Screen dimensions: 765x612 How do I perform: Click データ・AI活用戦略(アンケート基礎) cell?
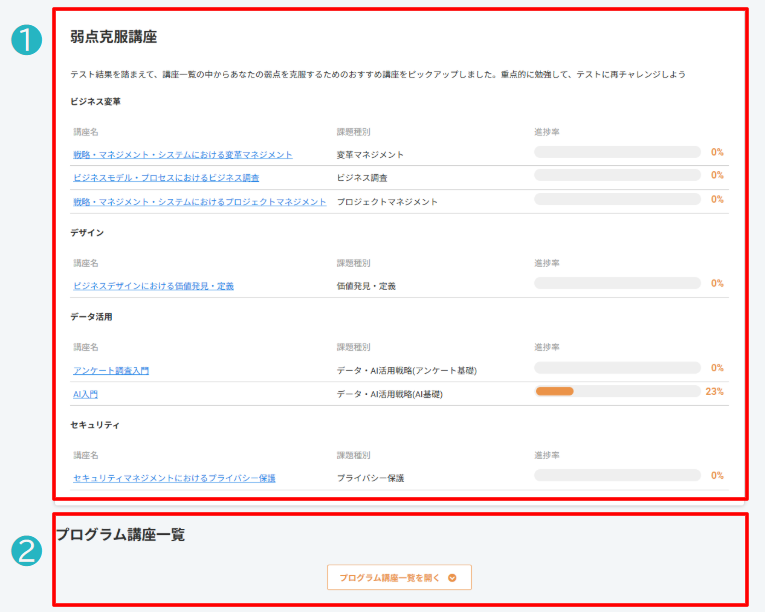click(x=406, y=370)
